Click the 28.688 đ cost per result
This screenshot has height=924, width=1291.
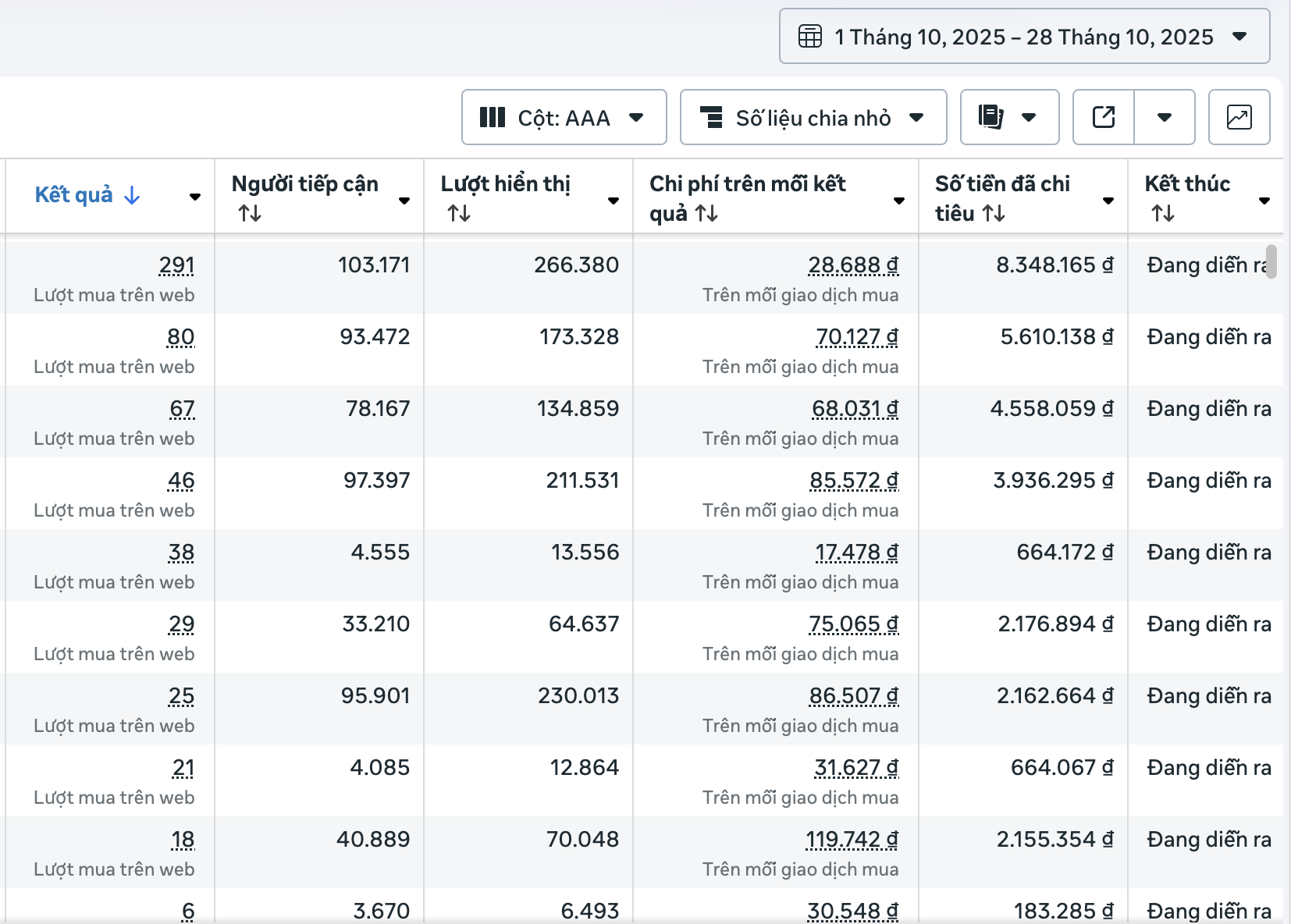tap(852, 265)
